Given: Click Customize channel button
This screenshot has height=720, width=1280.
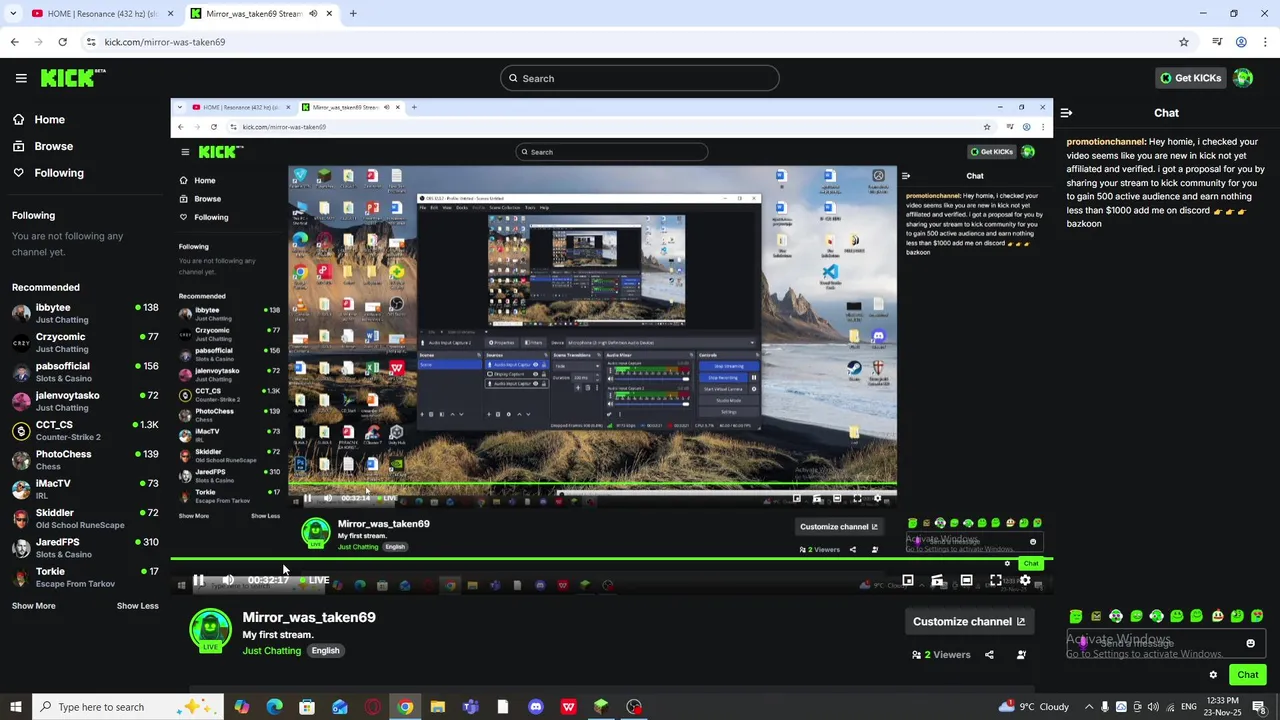Looking at the screenshot, I should click(968, 621).
